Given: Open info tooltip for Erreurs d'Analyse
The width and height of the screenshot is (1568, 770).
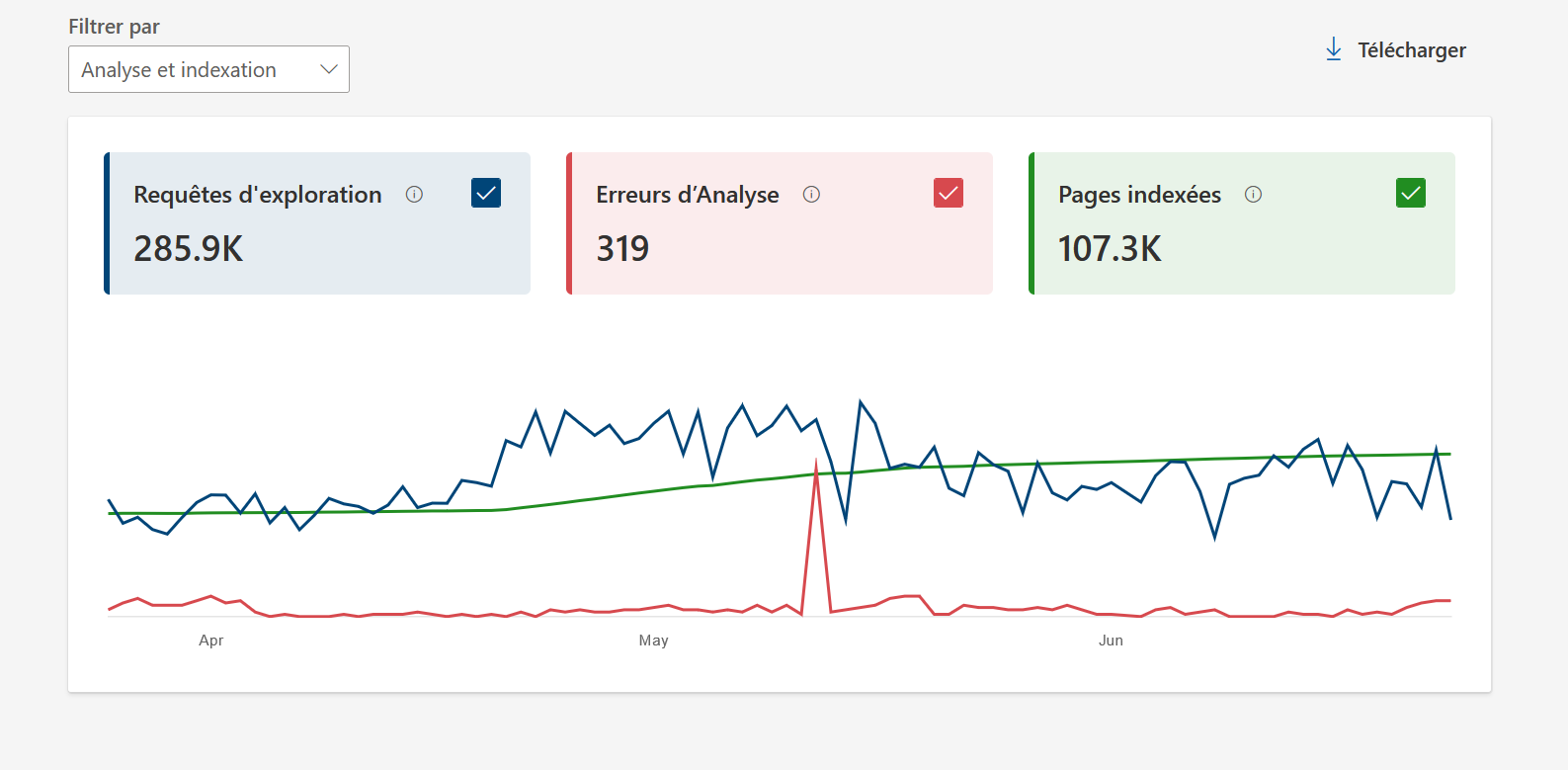Looking at the screenshot, I should (x=811, y=195).
